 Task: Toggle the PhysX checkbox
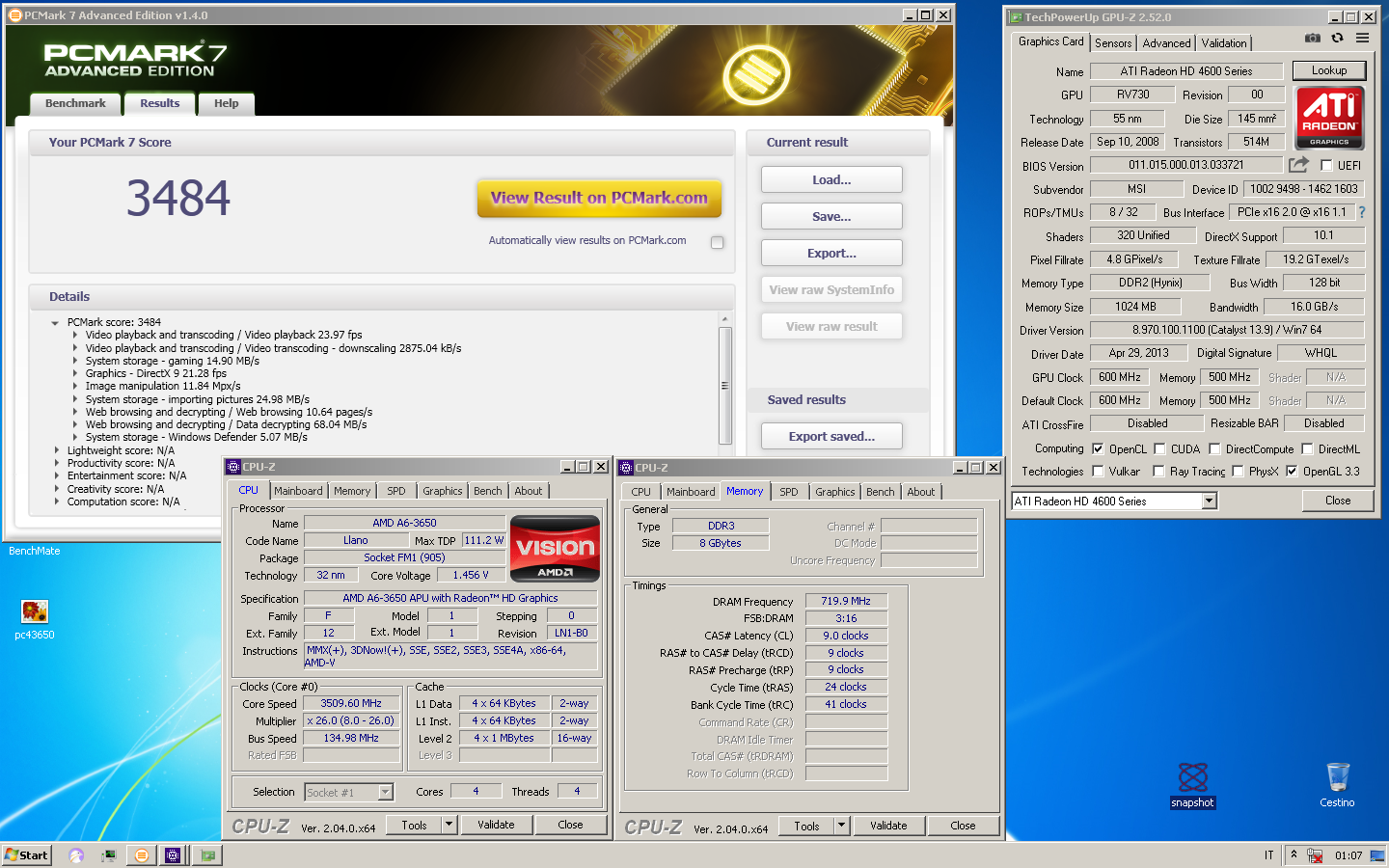coord(1238,471)
